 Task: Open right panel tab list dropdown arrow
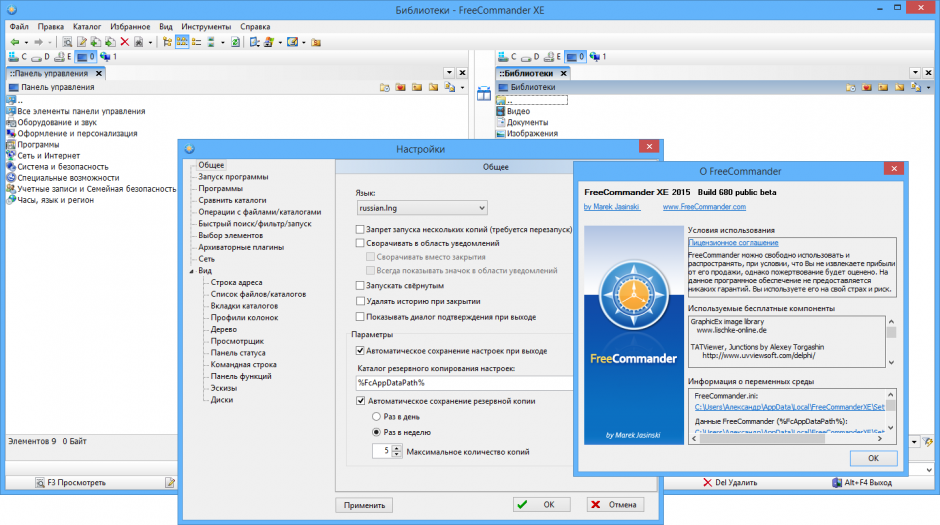[915, 73]
